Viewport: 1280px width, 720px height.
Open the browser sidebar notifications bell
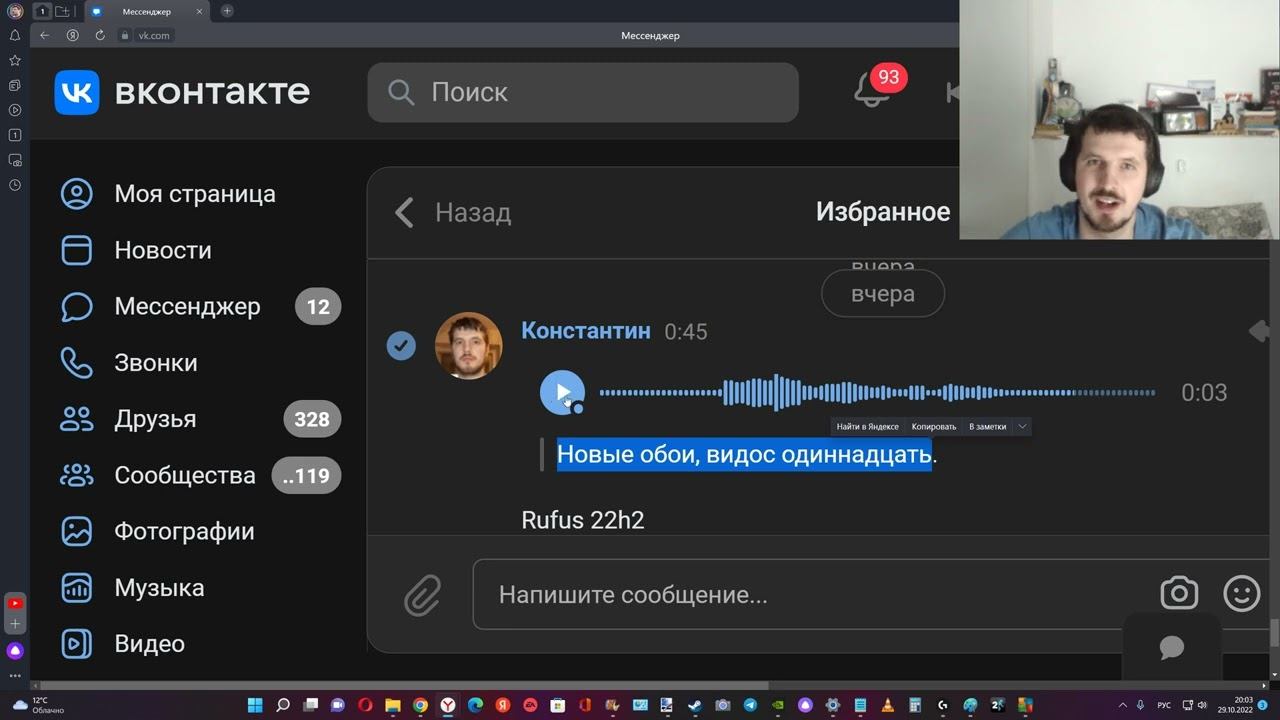click(15, 35)
